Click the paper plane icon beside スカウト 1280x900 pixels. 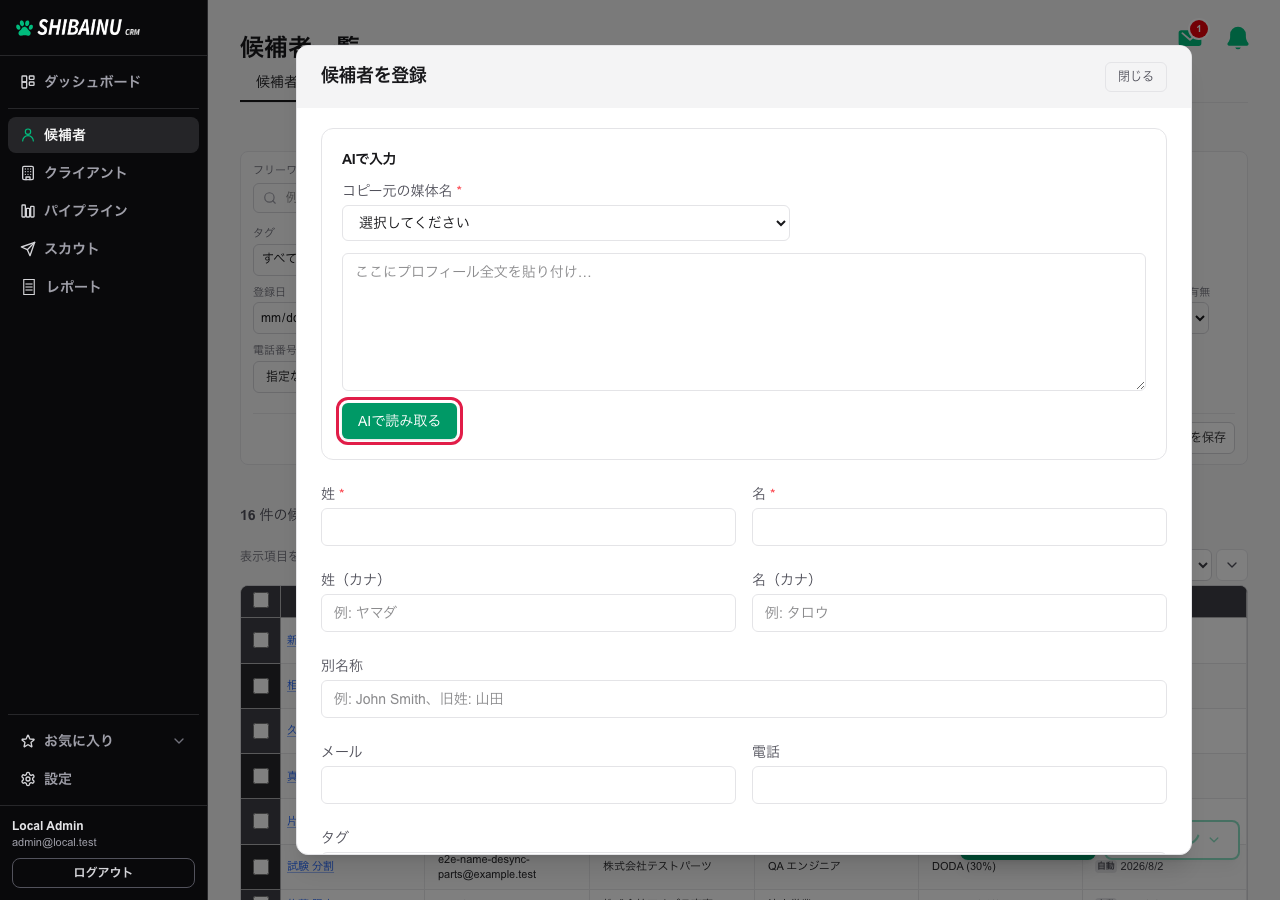coord(28,249)
